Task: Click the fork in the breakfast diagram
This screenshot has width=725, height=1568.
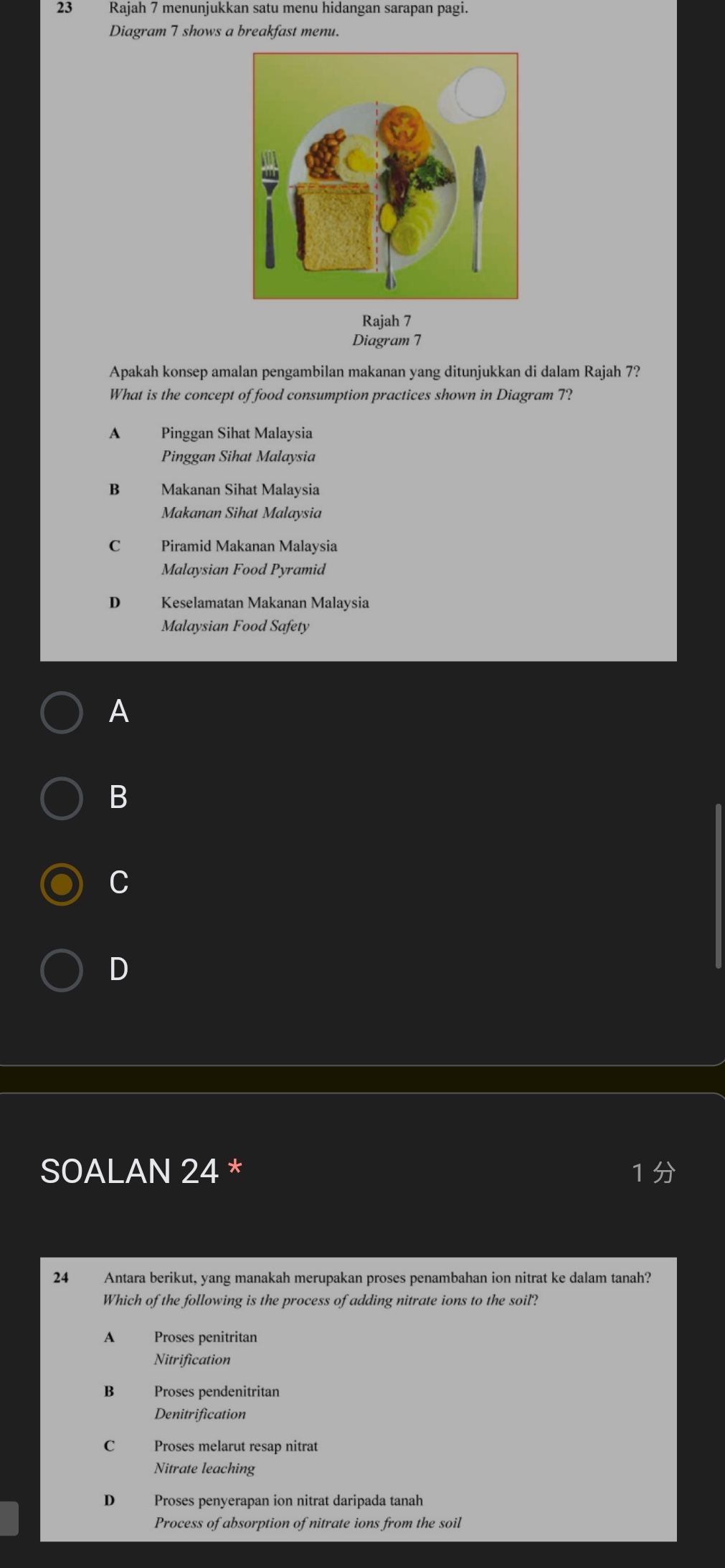Action: (x=270, y=206)
